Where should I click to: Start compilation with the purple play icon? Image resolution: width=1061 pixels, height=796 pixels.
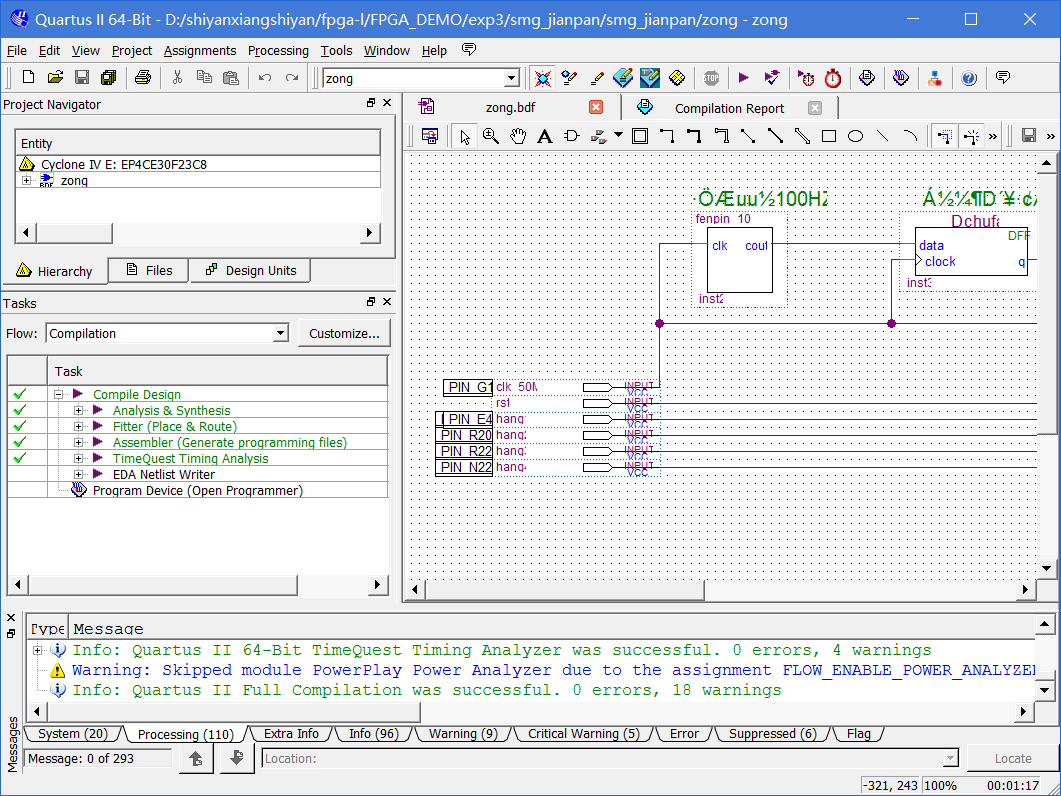[744, 78]
